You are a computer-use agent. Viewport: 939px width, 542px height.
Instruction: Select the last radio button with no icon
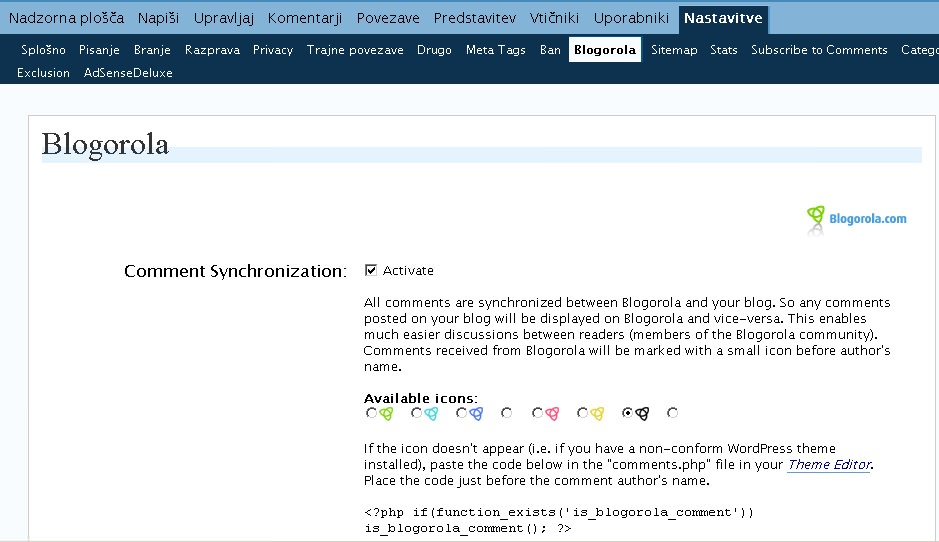pos(672,413)
